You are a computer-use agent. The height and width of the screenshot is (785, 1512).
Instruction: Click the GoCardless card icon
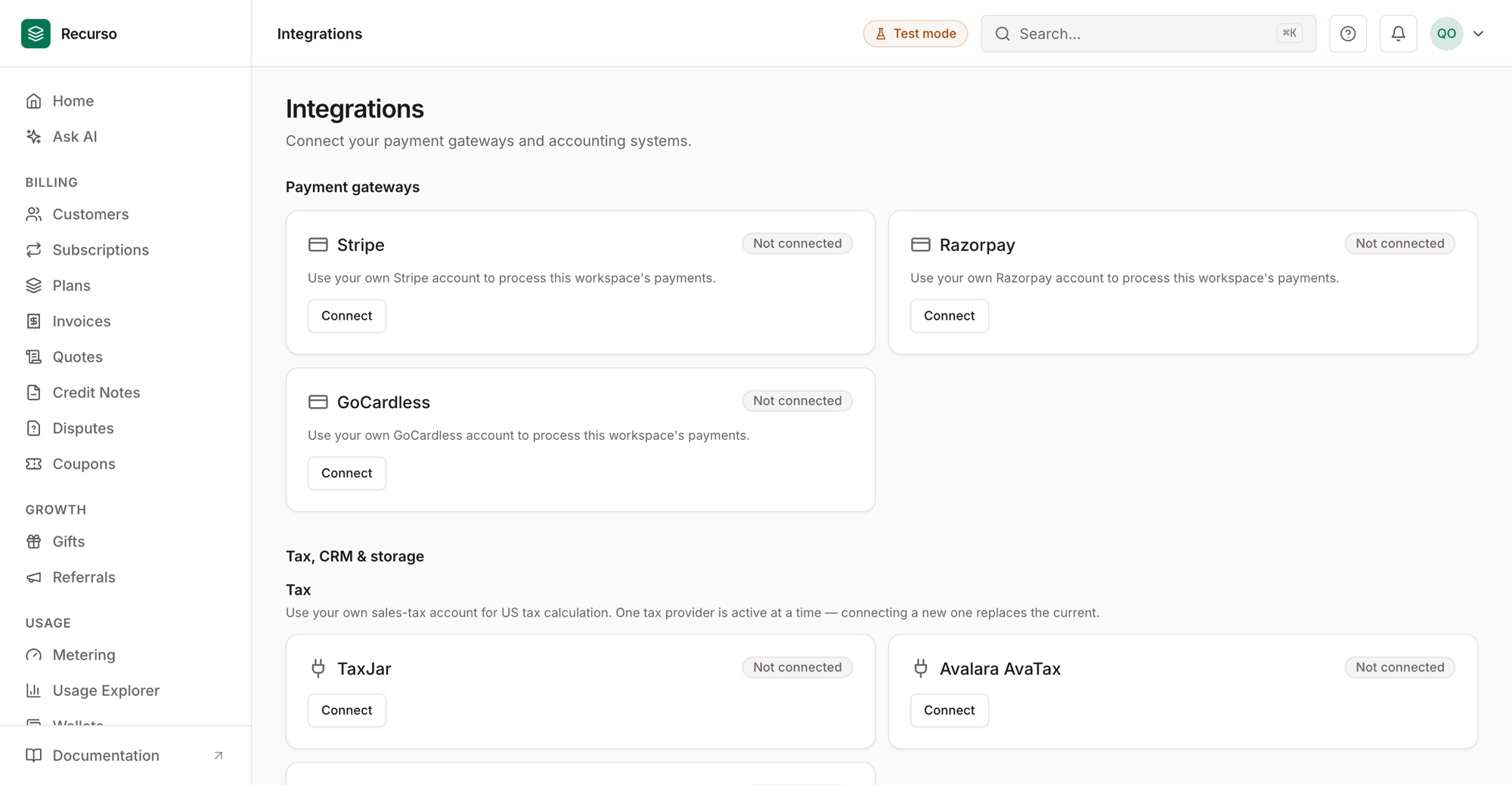318,401
